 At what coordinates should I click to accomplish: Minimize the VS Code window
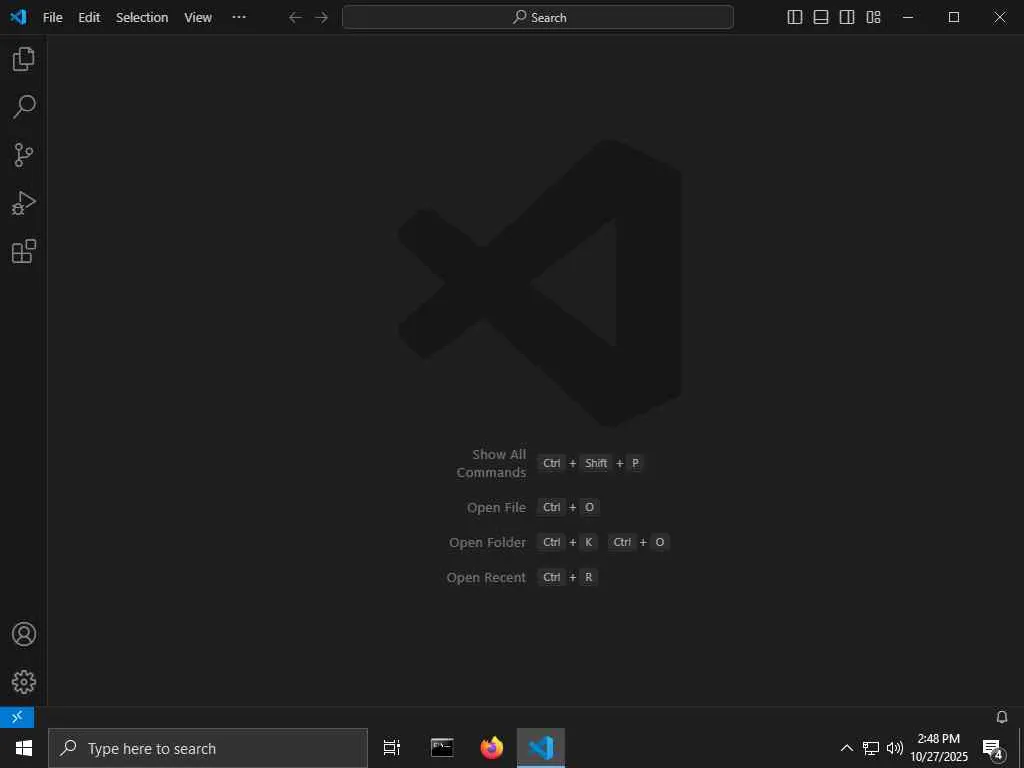coord(908,18)
